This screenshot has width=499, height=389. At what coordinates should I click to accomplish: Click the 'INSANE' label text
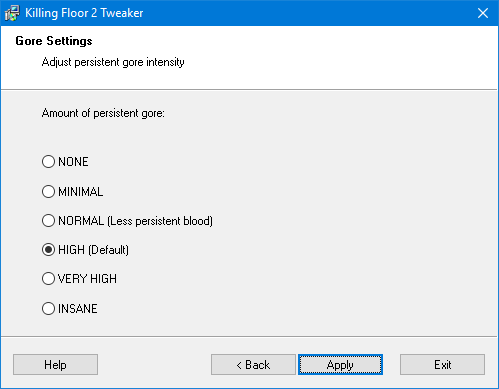78,309
